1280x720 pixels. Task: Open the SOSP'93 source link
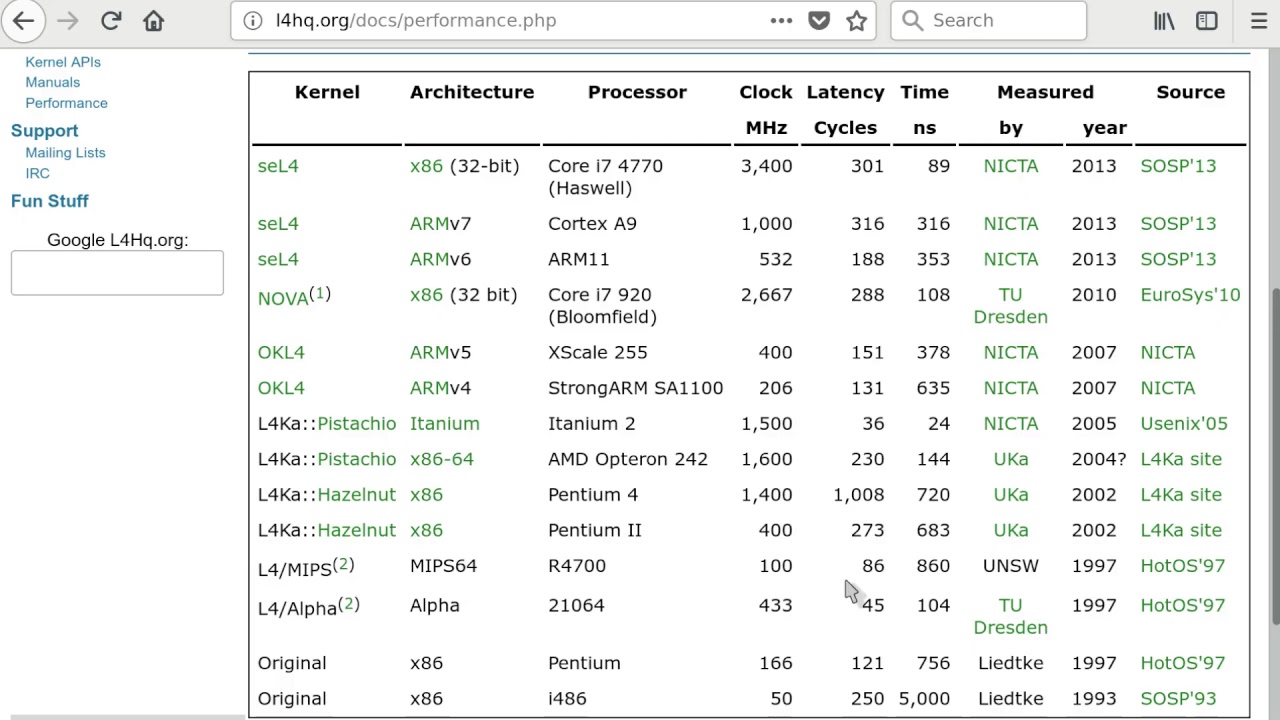point(1178,699)
